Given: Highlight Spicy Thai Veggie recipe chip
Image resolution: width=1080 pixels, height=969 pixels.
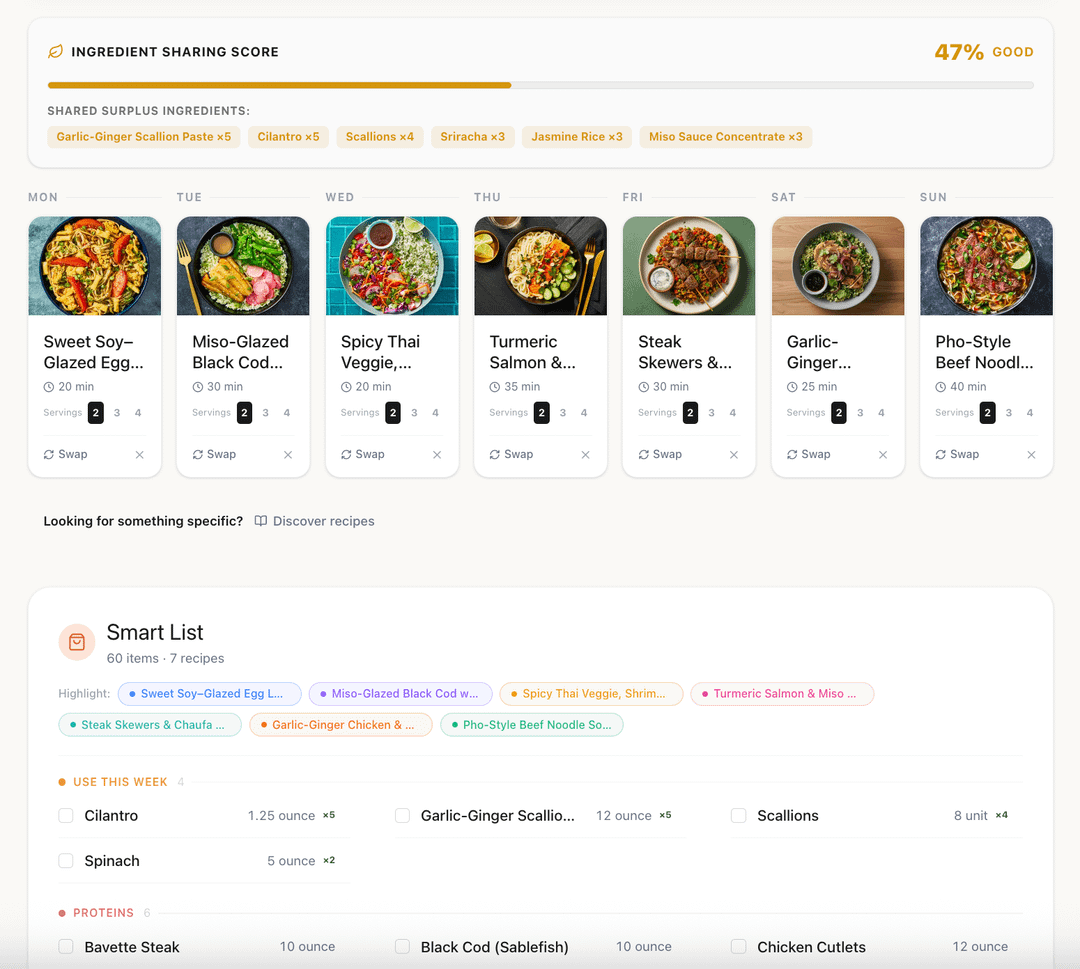Looking at the screenshot, I should click(591, 694).
